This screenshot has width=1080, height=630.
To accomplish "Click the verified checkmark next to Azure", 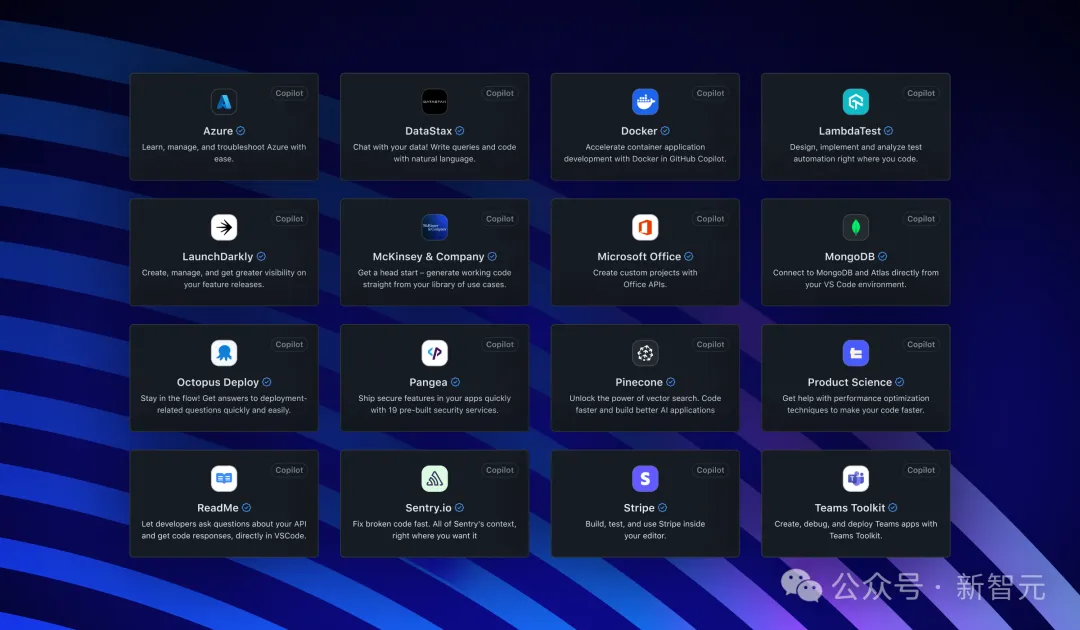I will click(x=241, y=131).
